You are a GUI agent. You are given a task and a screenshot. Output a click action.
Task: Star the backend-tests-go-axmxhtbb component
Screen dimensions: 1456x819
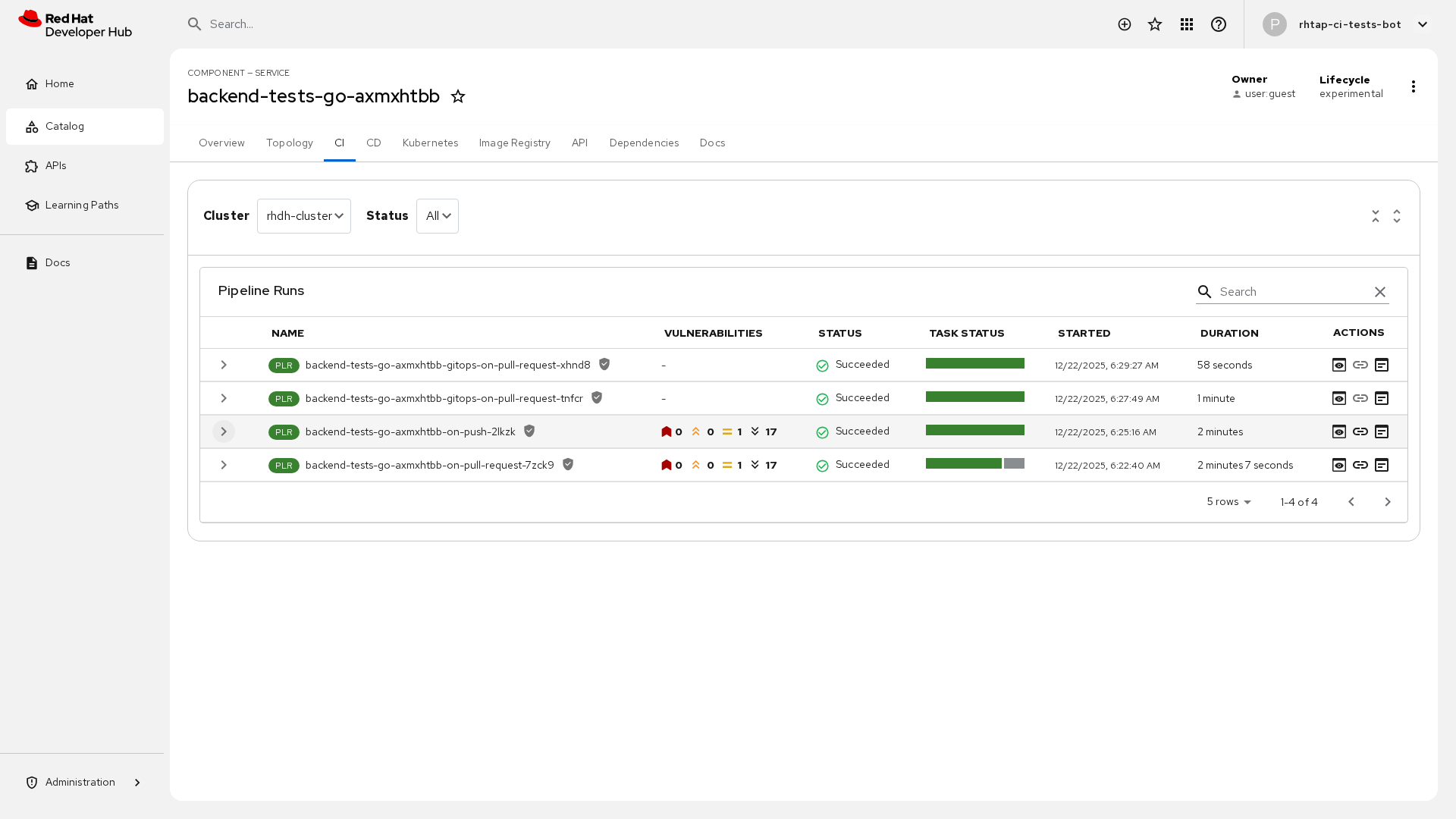pos(458,96)
